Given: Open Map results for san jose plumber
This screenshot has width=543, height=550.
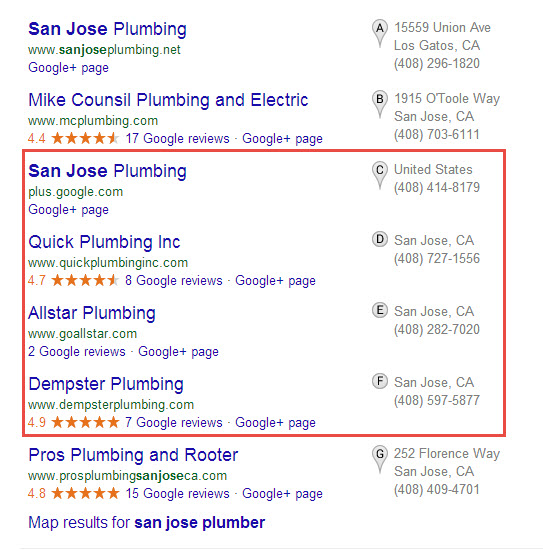Looking at the screenshot, I should [x=147, y=523].
